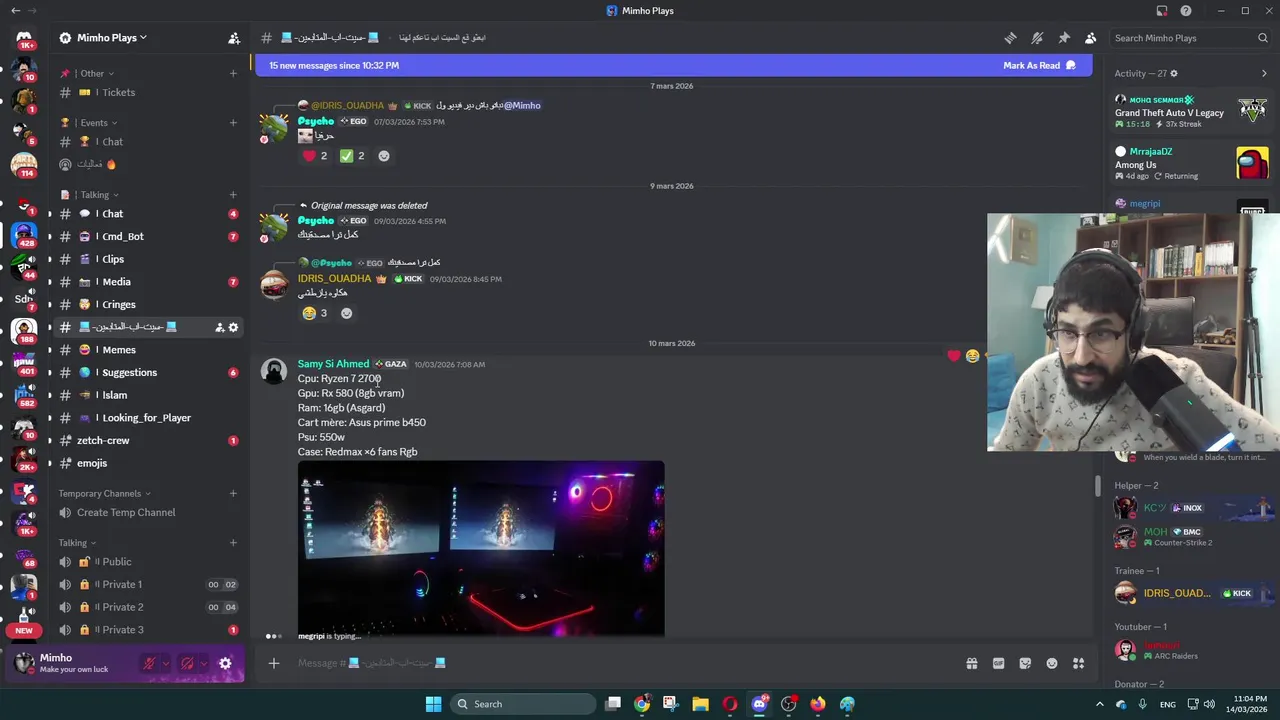Undeafen the headphones
The height and width of the screenshot is (720, 1280).
(x=187, y=663)
